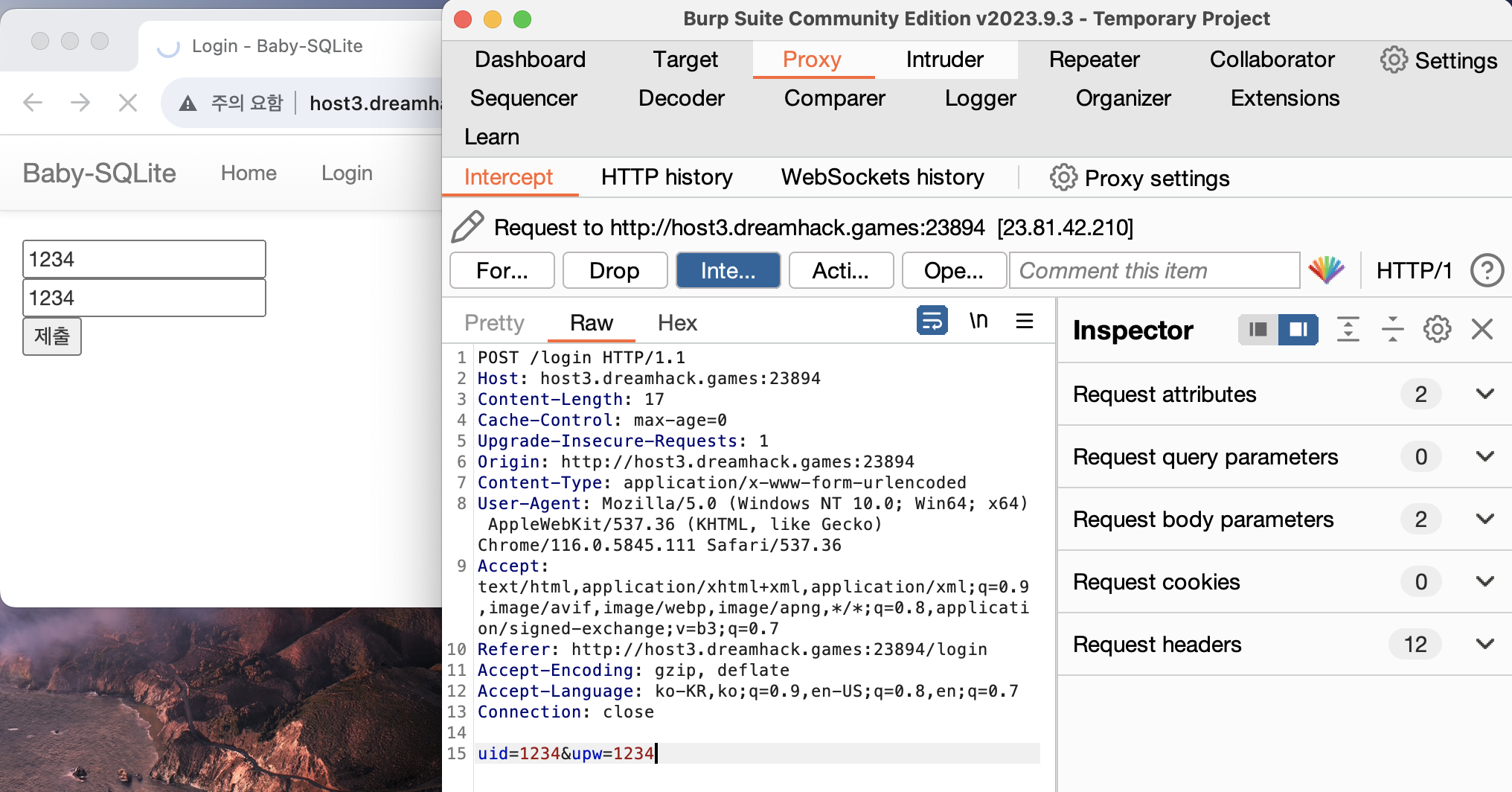Open Inspector settings gear

click(x=1437, y=329)
